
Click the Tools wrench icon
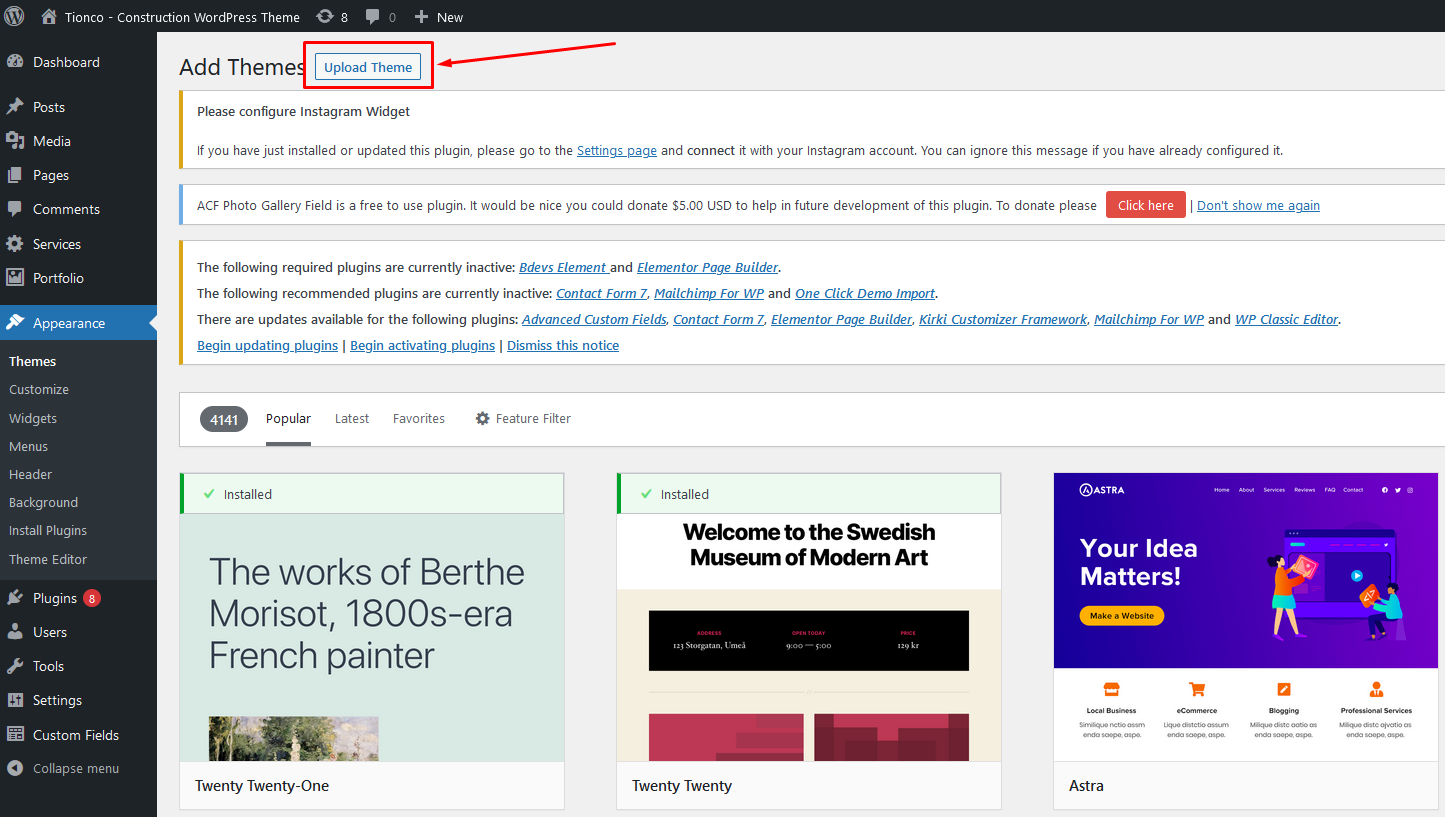point(15,666)
